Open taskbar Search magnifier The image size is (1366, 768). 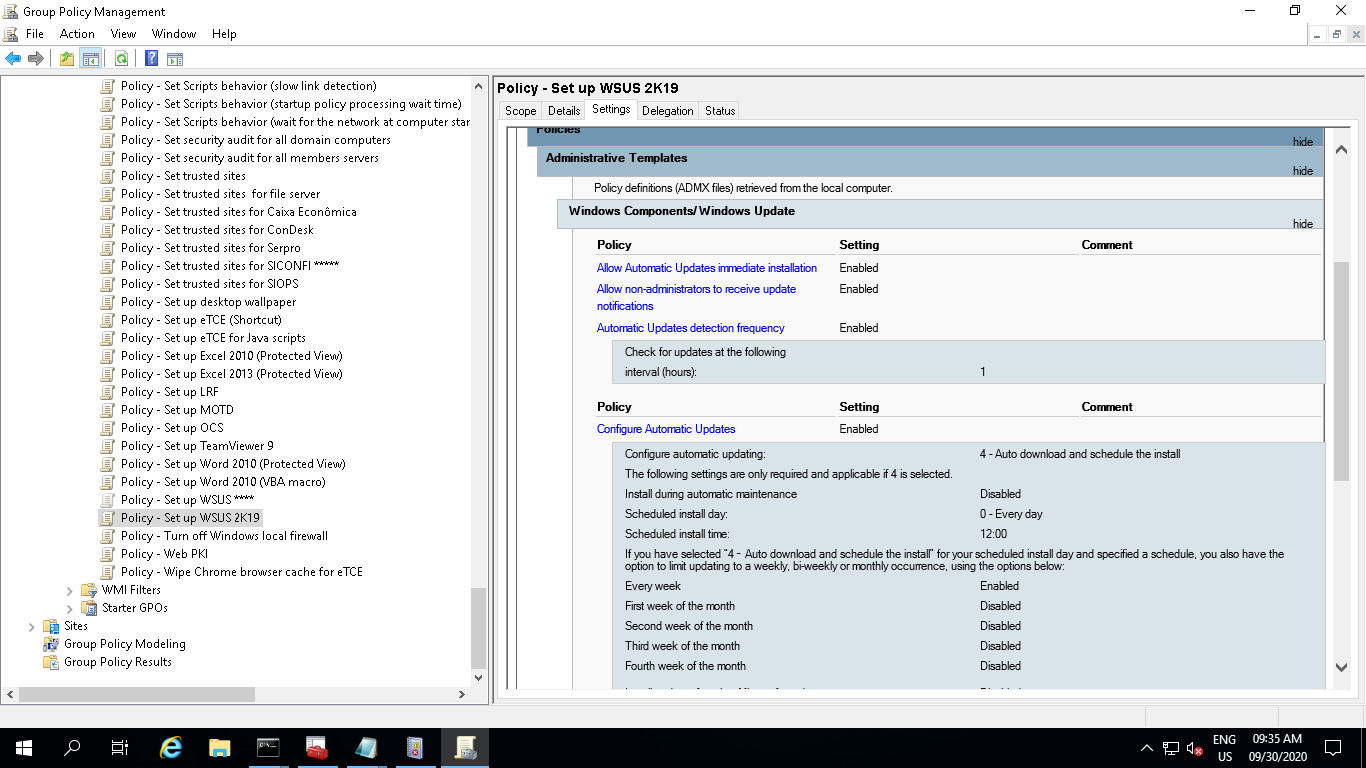point(72,747)
